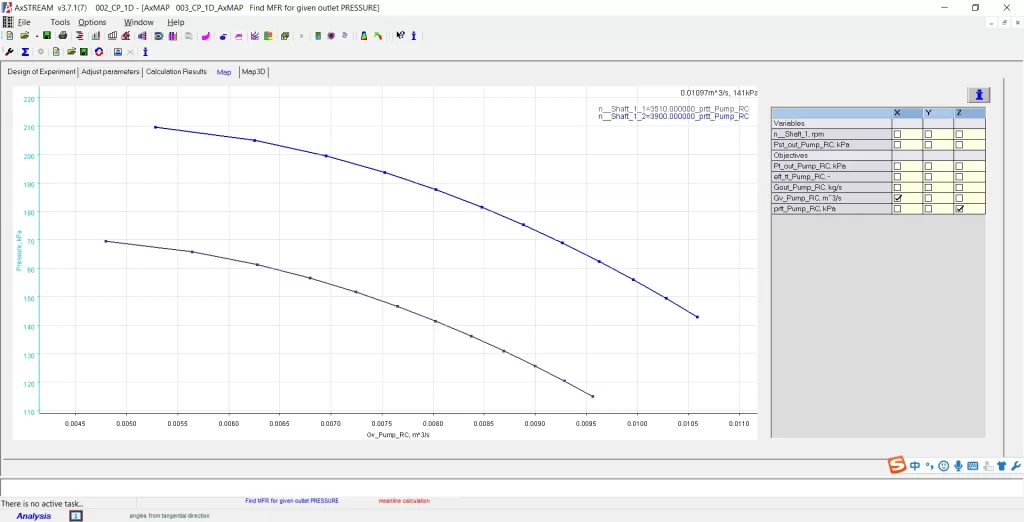Viewport: 1024px width, 522px height.
Task: Click the blue info icon in the top toolbar
Action: [x=414, y=35]
